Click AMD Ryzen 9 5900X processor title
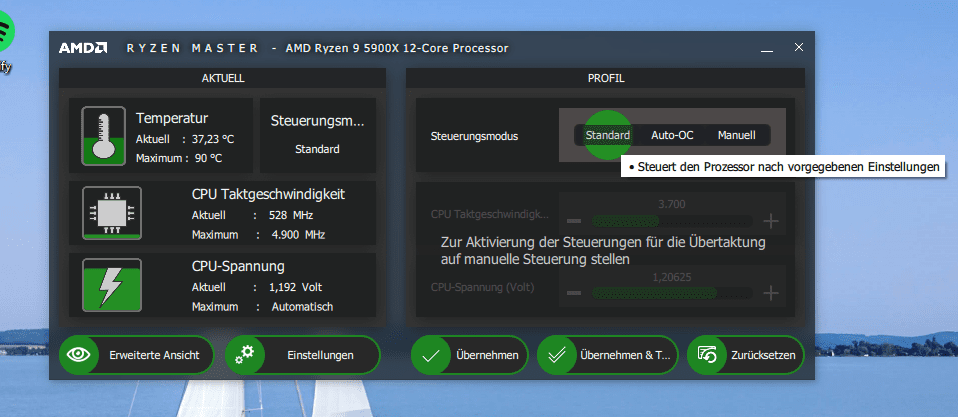Image resolution: width=958 pixels, height=417 pixels. pyautogui.click(x=397, y=48)
